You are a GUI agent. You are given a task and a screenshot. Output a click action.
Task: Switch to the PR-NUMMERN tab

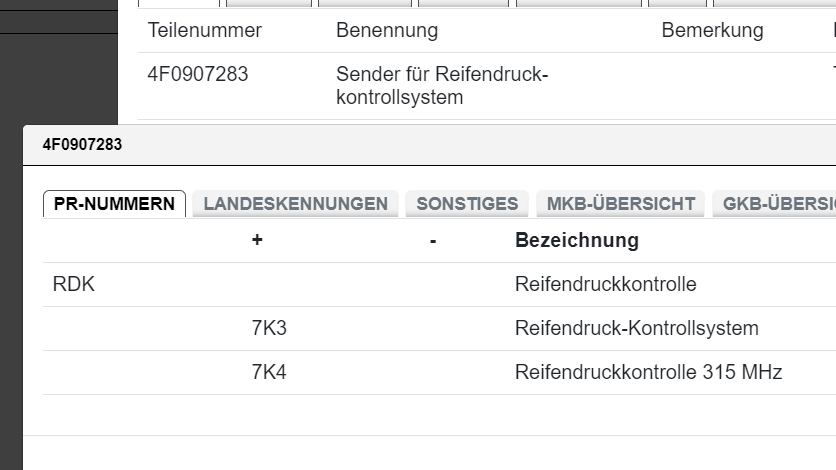[114, 204]
